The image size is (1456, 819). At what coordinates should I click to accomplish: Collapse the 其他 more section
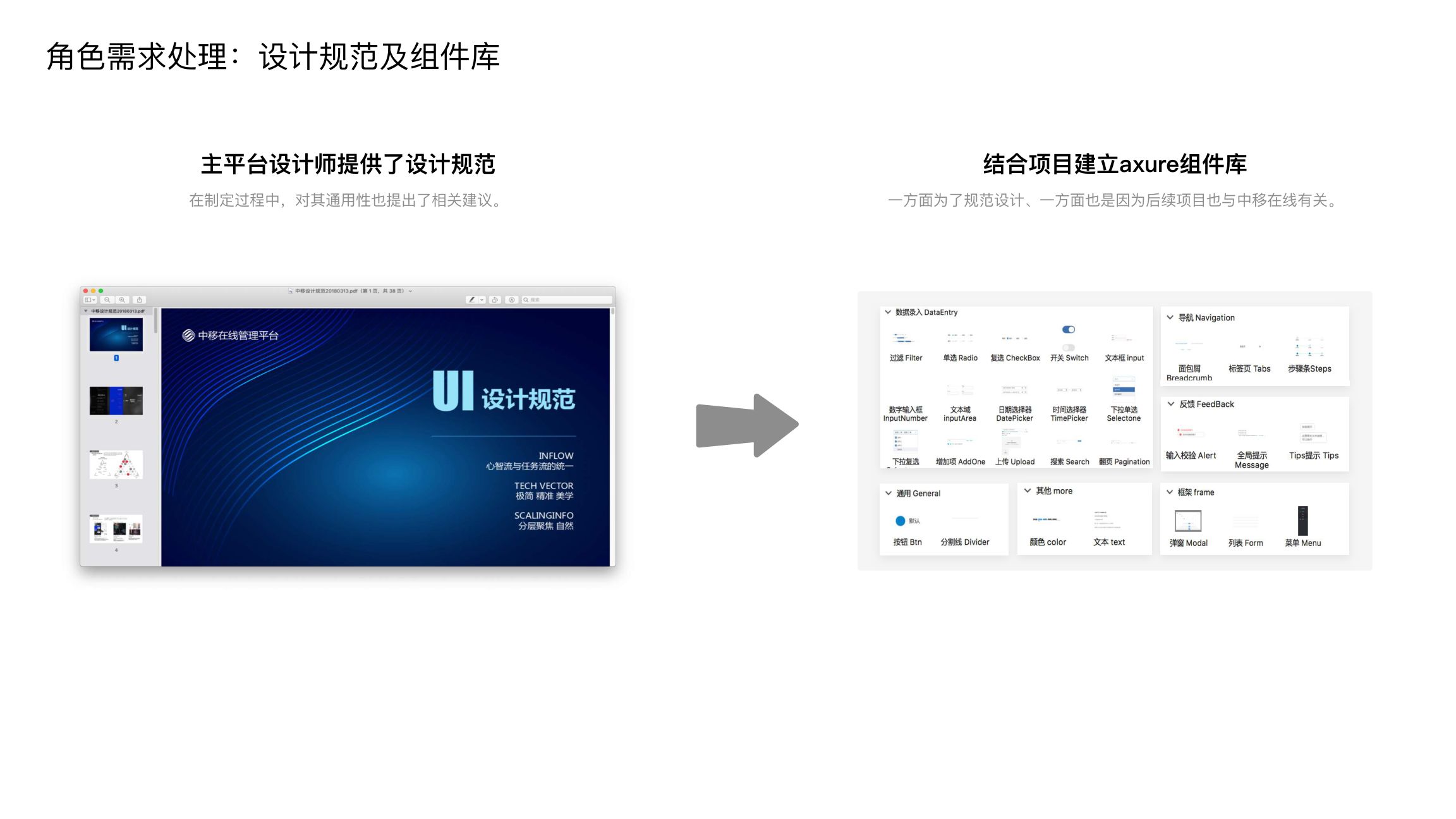coord(1028,490)
